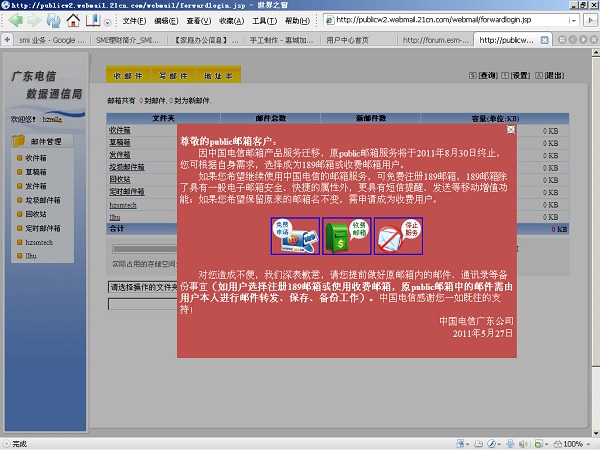Go to browser Home page icon

pyautogui.click(x=73, y=20)
